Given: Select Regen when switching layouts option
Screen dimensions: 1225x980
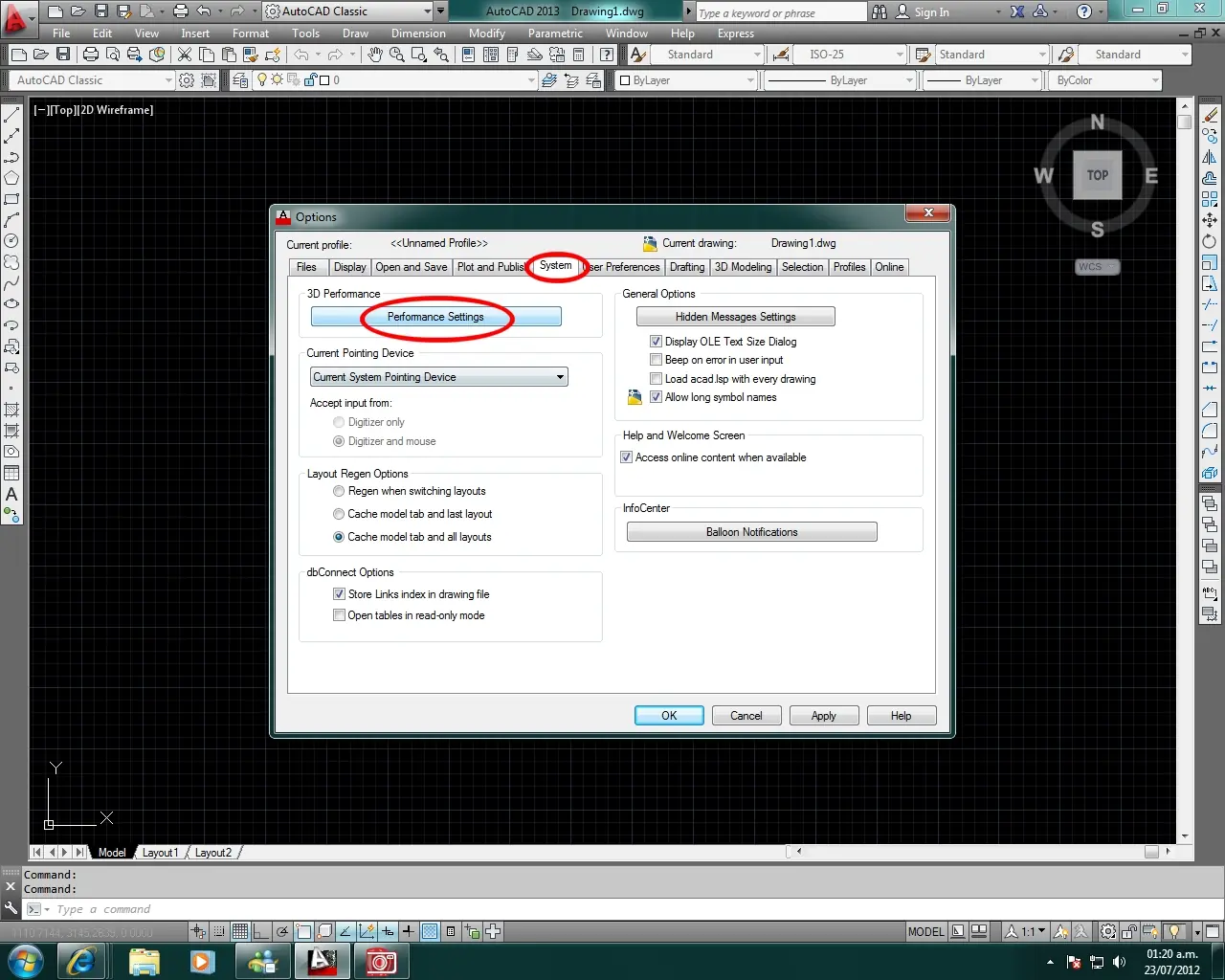Looking at the screenshot, I should 339,491.
